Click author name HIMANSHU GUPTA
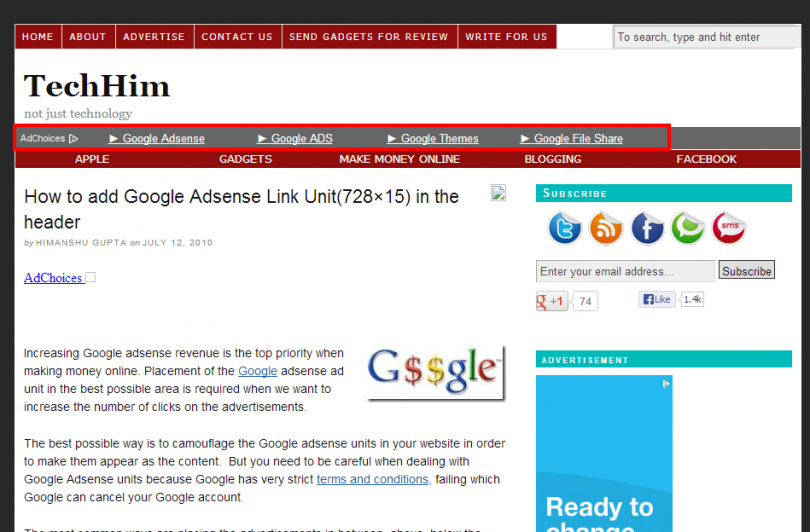 pyautogui.click(x=81, y=243)
